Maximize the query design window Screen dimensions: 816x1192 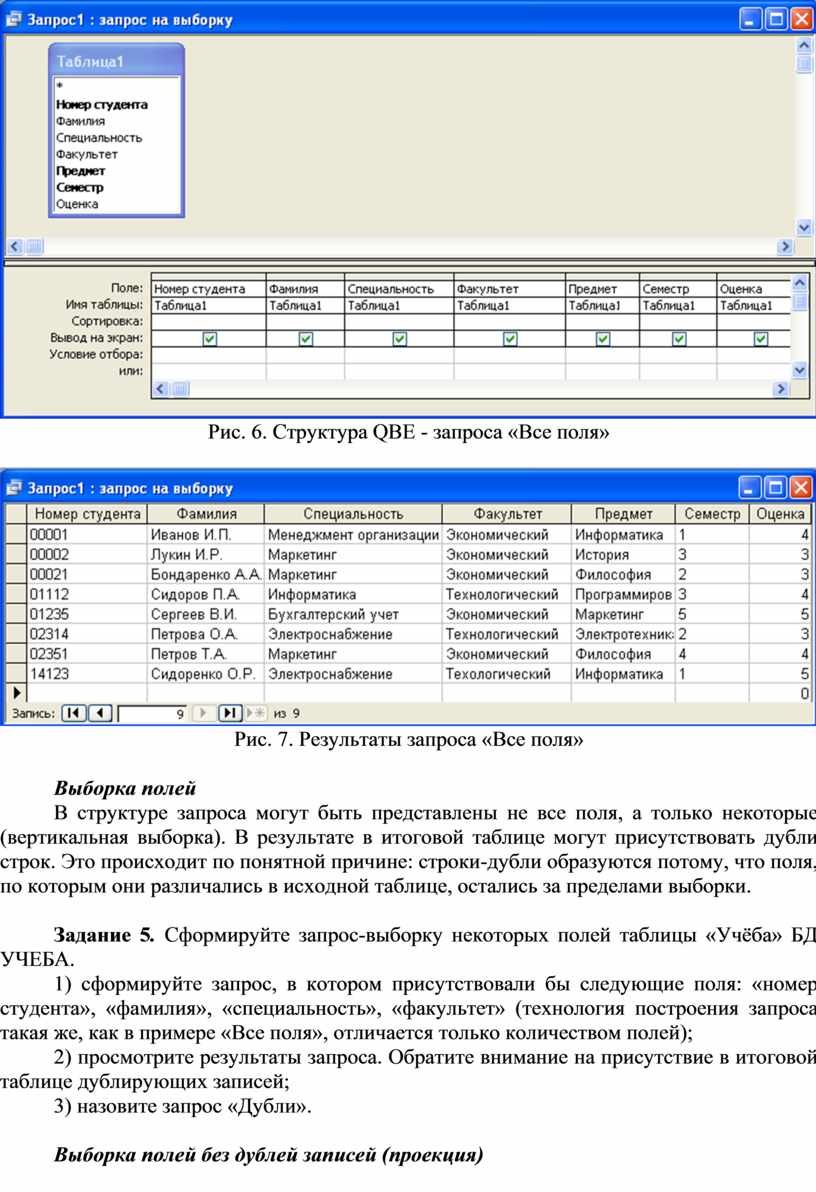[x=776, y=19]
